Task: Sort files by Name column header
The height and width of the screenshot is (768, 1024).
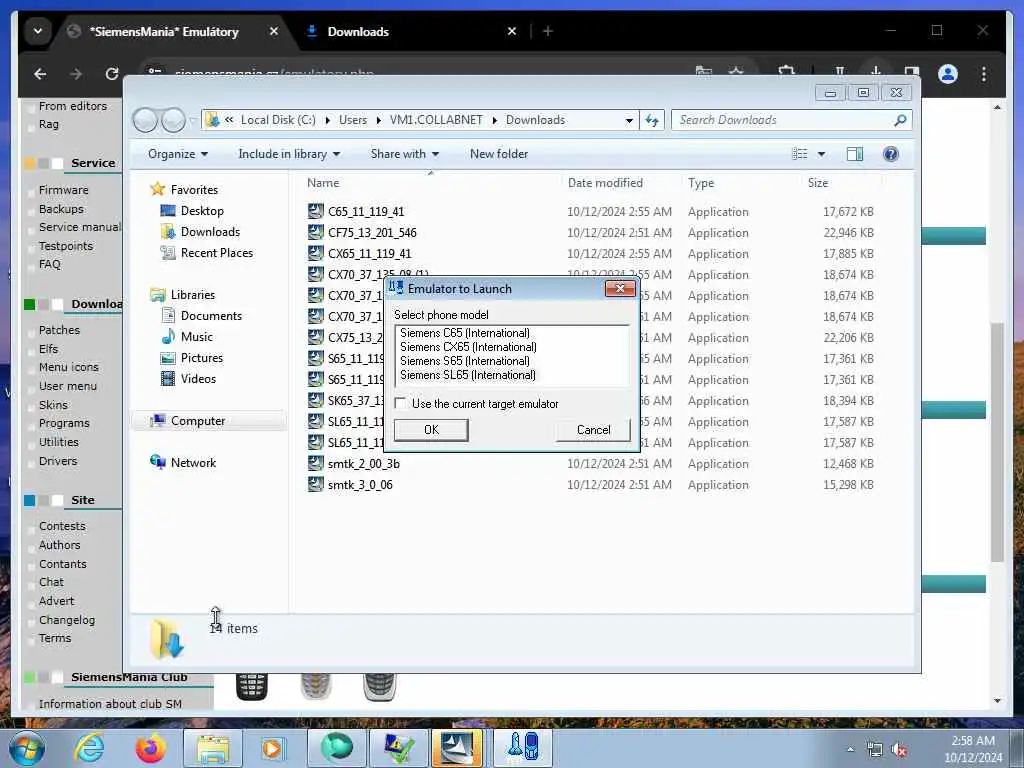Action: coord(323,183)
